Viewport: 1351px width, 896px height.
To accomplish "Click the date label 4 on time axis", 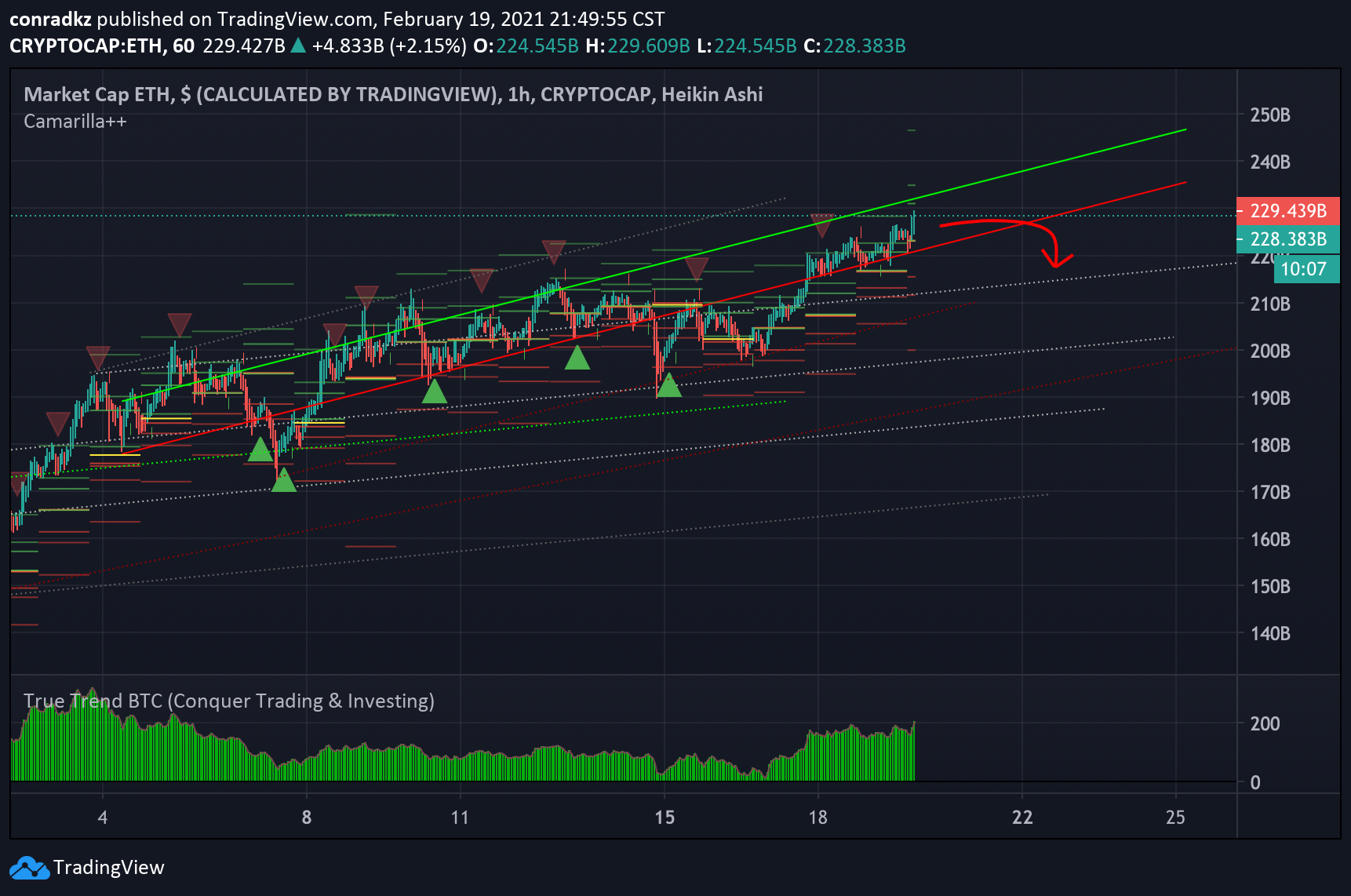I will [x=103, y=818].
